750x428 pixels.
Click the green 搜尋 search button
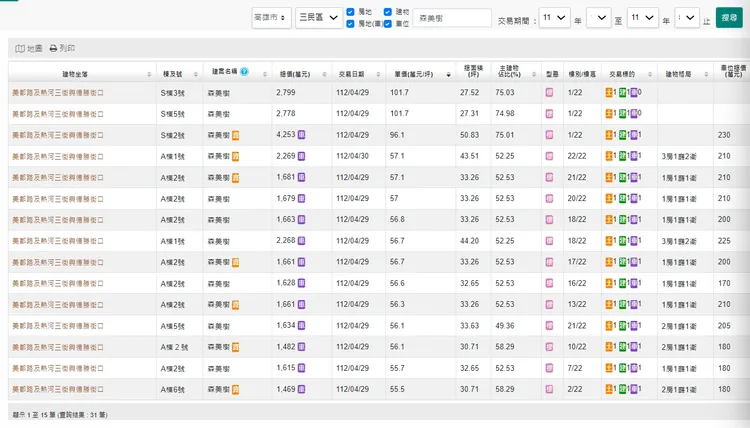[x=729, y=18]
